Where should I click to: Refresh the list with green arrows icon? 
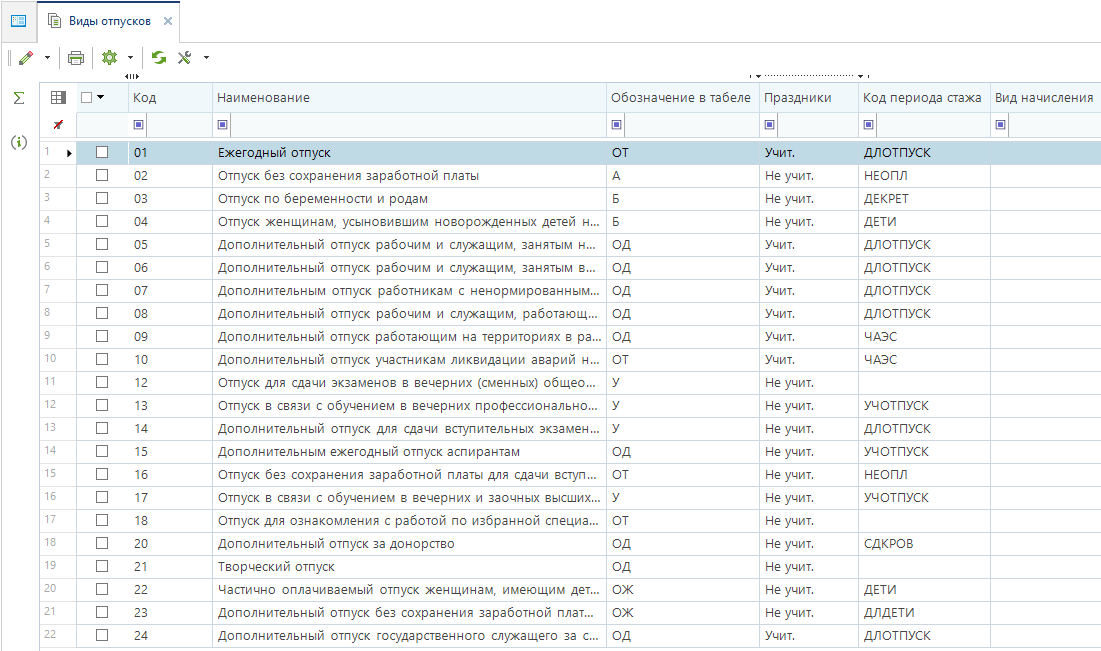[x=159, y=58]
